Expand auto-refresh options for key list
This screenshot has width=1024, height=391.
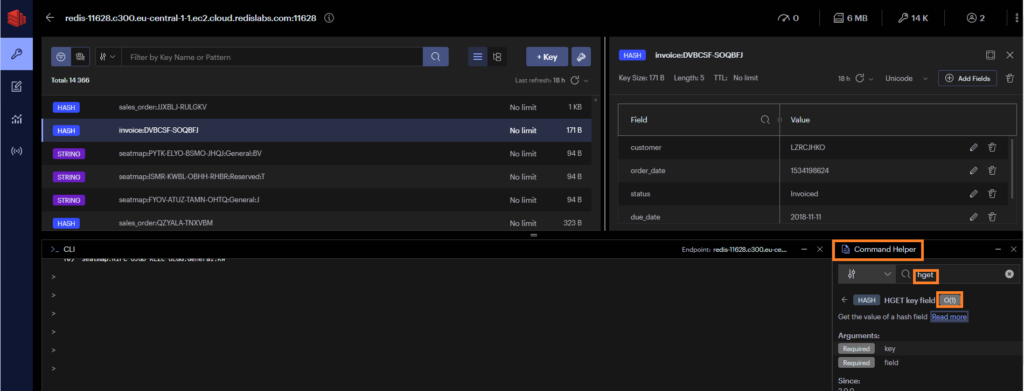[x=586, y=80]
